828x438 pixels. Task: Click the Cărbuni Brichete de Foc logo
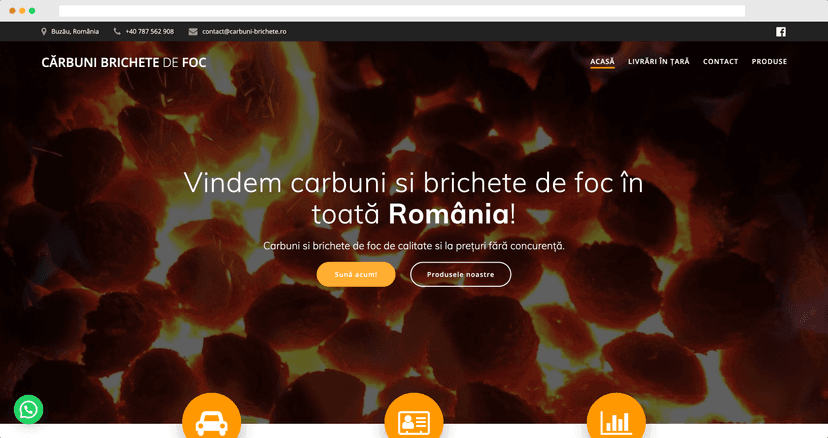pyautogui.click(x=124, y=62)
